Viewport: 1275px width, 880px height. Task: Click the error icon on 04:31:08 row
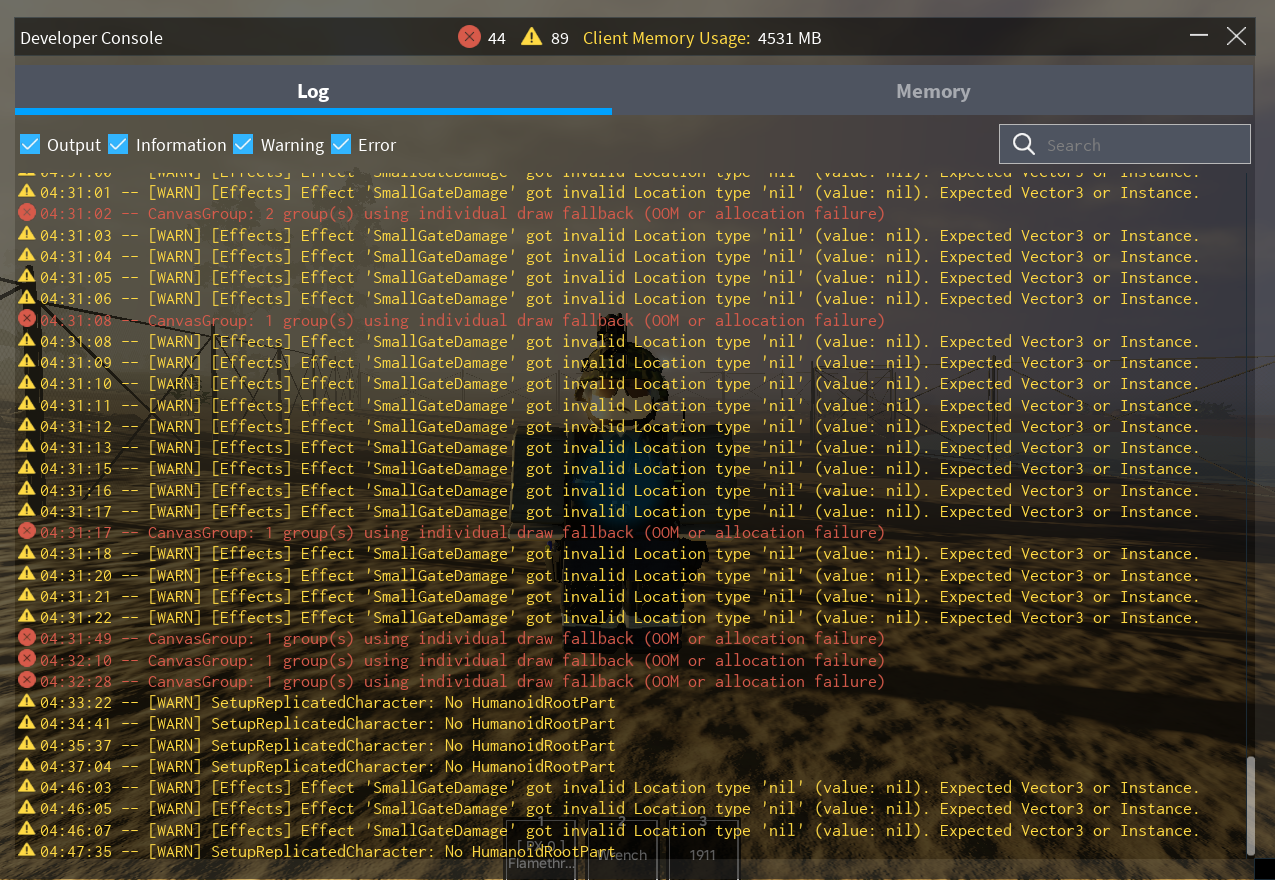(27, 319)
